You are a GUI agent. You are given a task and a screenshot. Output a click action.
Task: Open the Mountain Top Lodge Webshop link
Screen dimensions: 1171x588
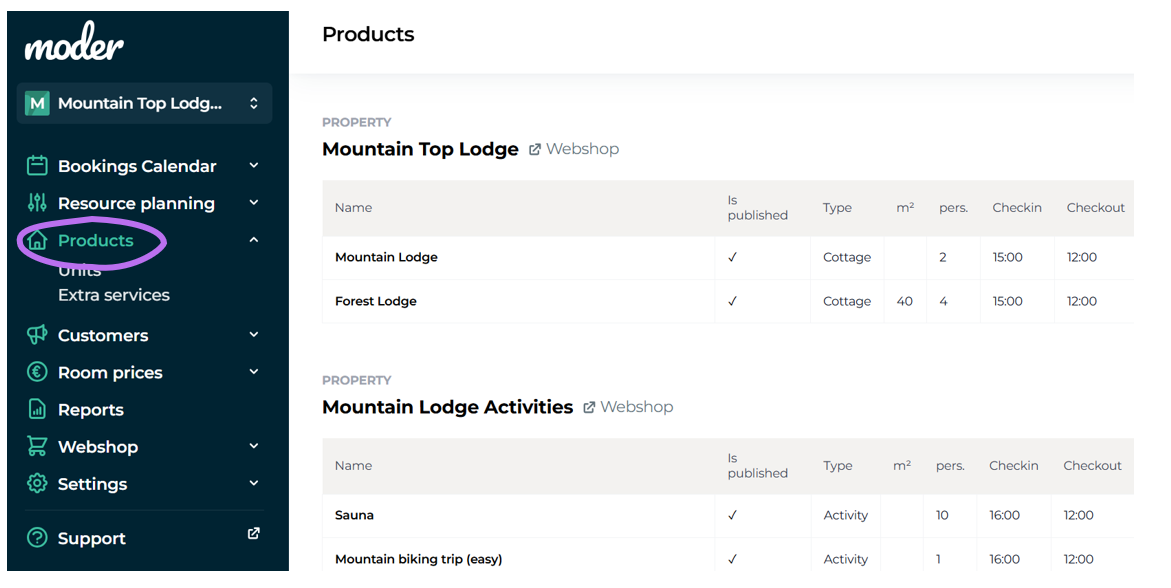click(574, 149)
